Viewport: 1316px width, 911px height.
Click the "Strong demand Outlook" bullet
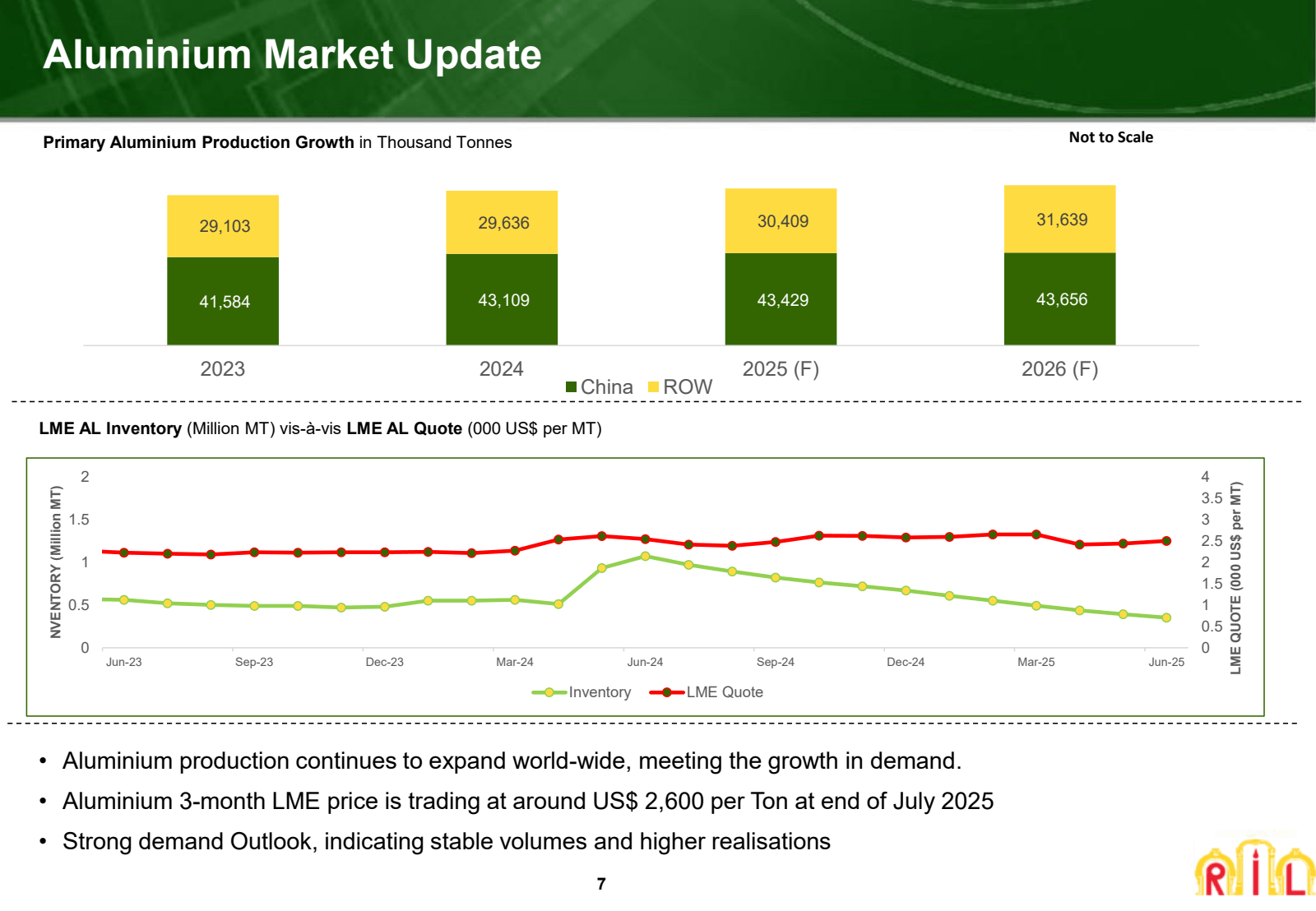[x=447, y=842]
